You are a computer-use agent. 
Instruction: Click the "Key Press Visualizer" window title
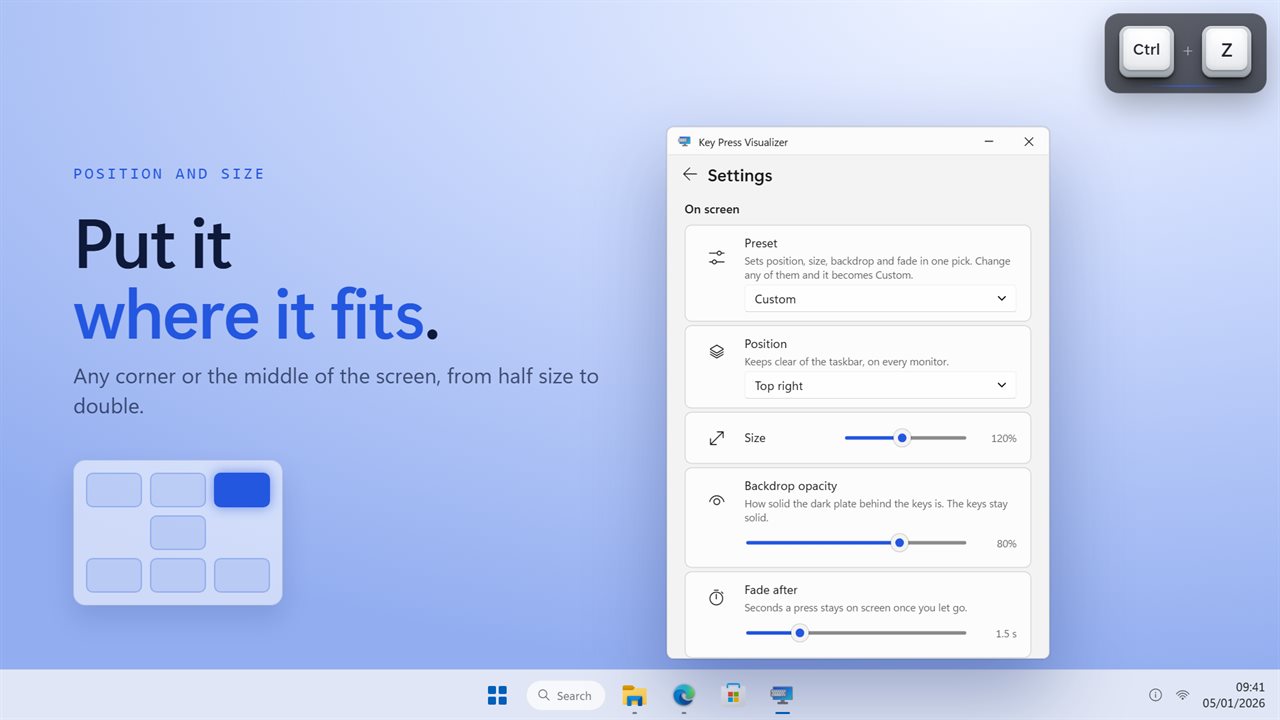[743, 142]
